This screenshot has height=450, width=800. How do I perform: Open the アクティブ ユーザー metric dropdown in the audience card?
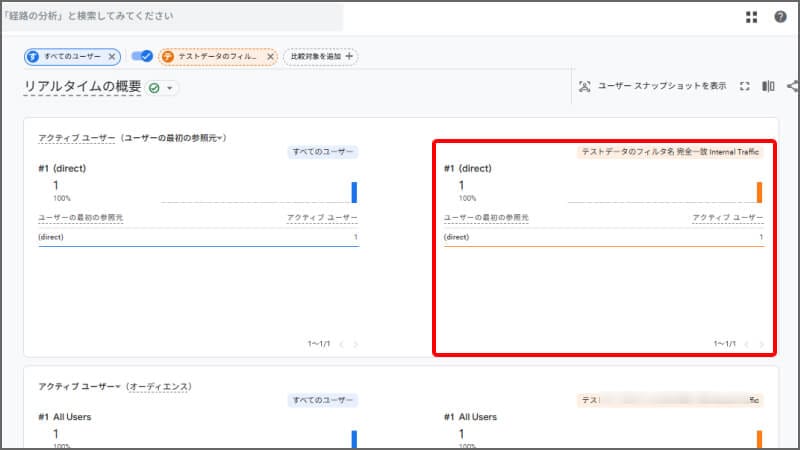point(79,386)
